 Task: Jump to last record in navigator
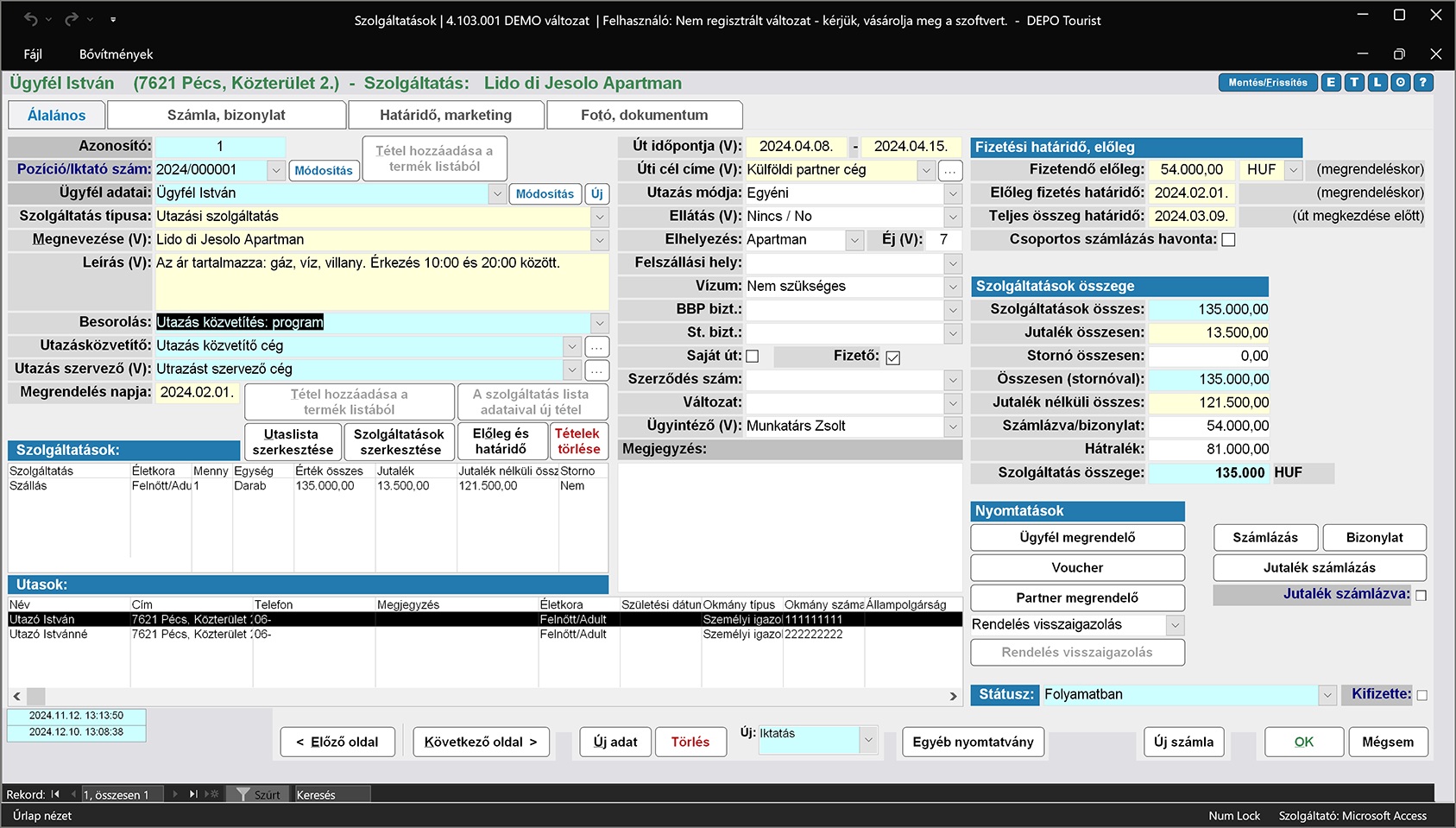(x=193, y=794)
